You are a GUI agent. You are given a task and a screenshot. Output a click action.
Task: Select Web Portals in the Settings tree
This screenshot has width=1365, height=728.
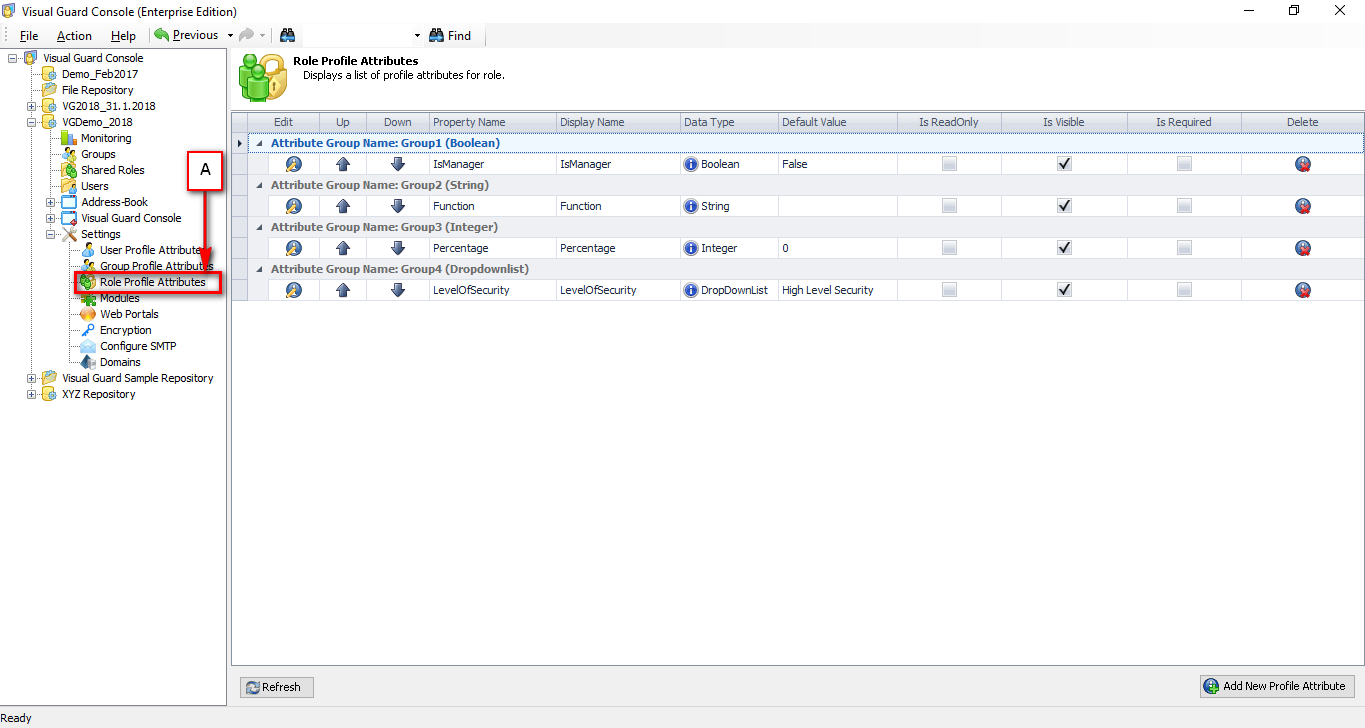point(129,314)
